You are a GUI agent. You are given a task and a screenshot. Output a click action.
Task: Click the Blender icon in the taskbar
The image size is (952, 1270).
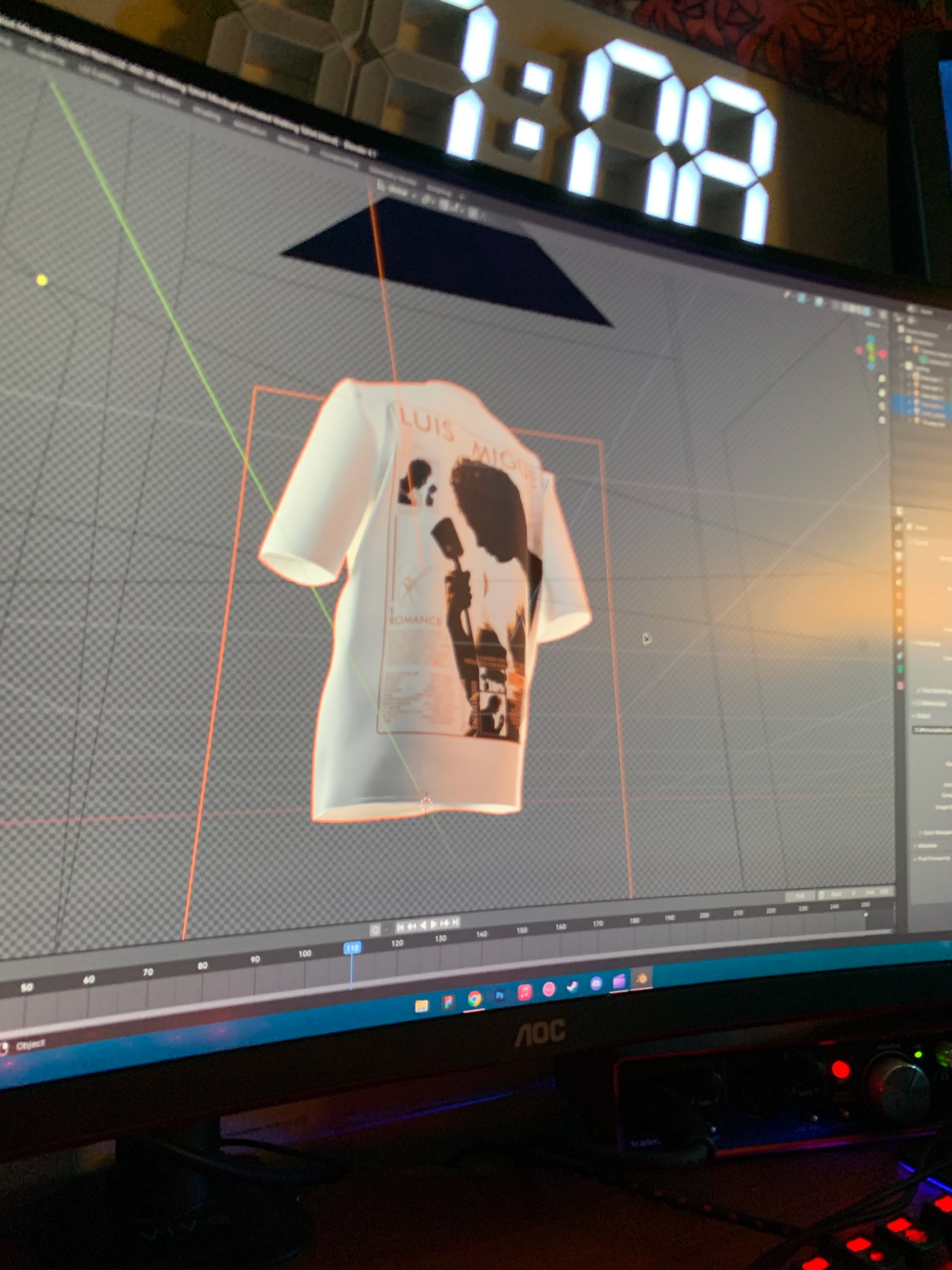(641, 979)
